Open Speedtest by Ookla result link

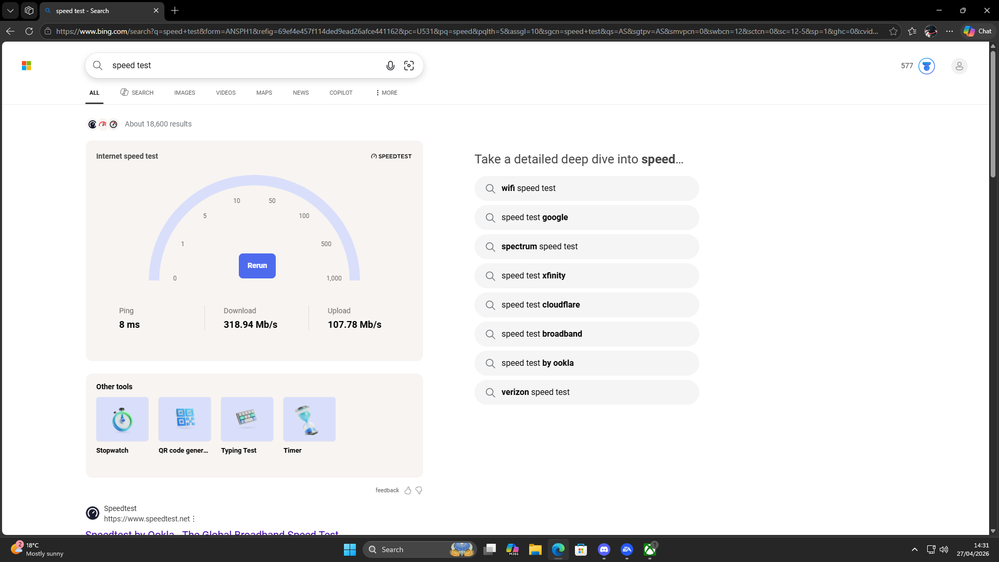(212, 533)
